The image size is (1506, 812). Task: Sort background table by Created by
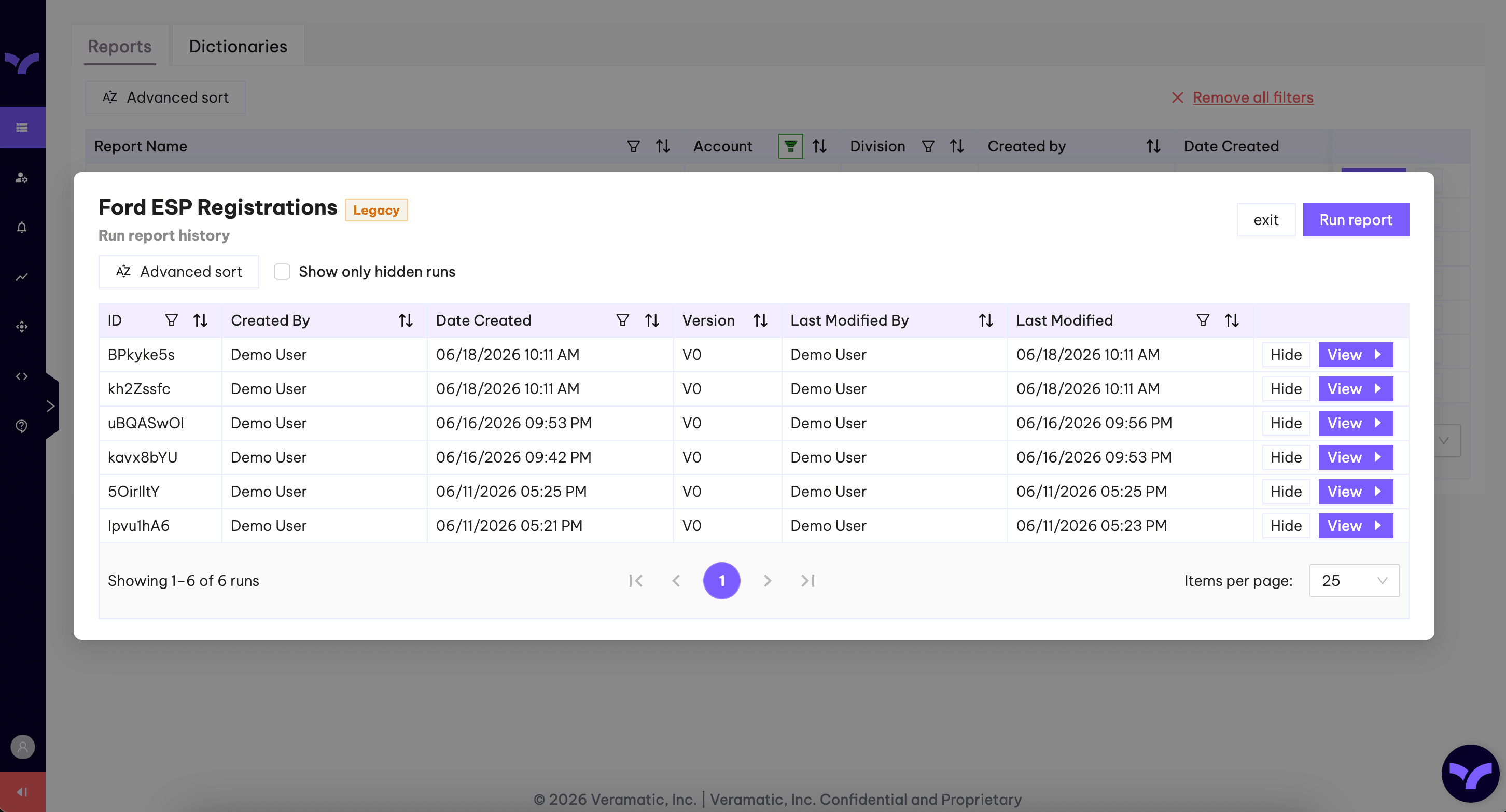[x=1153, y=146]
